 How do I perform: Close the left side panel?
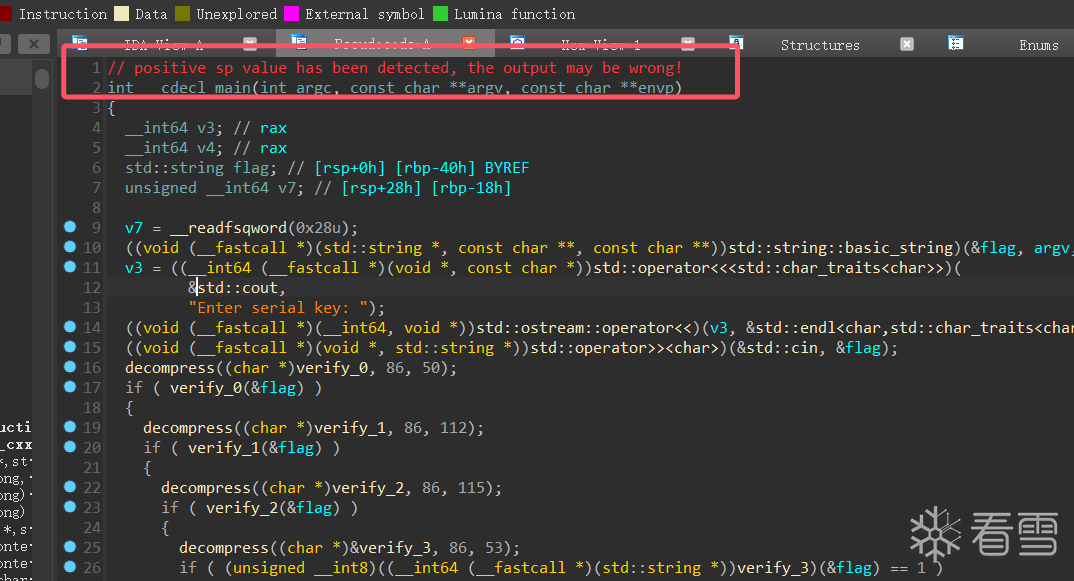pyautogui.click(x=34, y=45)
